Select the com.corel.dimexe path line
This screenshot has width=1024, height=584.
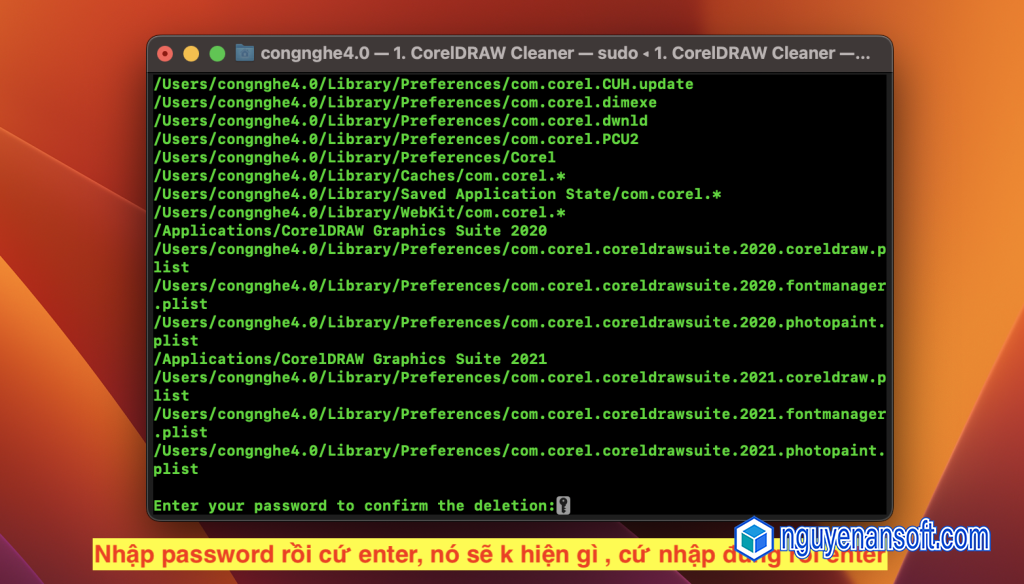[x=405, y=102]
